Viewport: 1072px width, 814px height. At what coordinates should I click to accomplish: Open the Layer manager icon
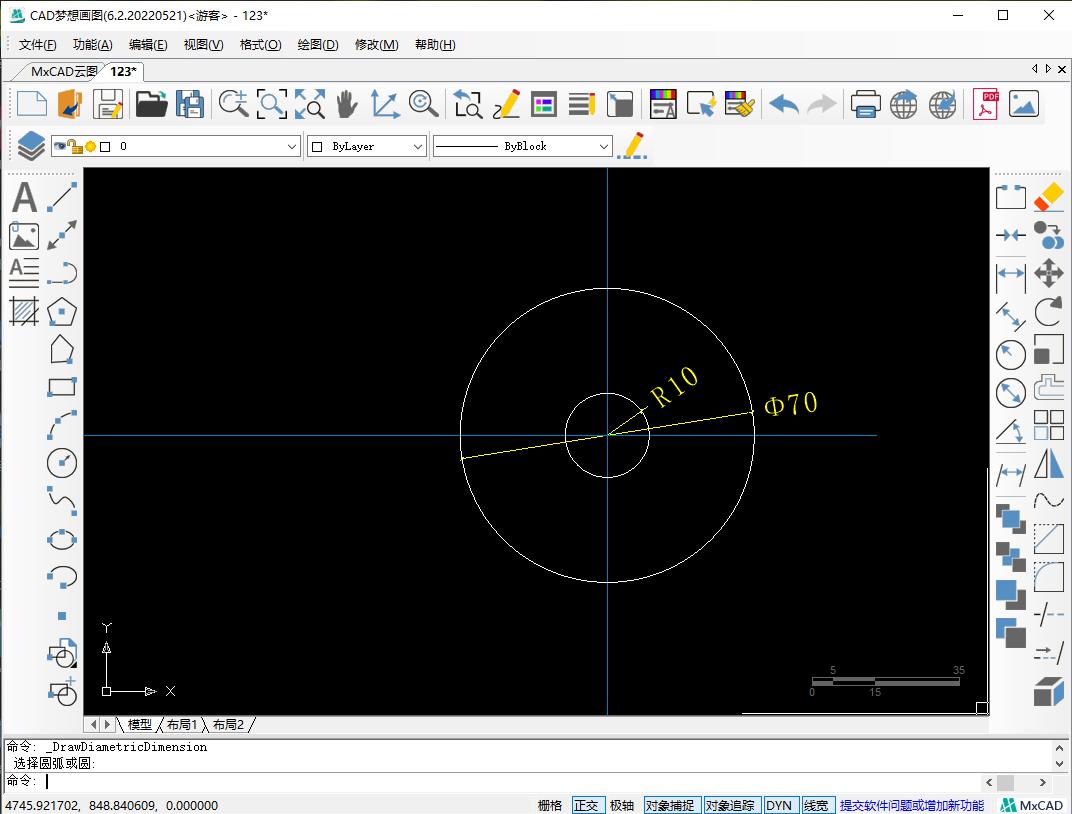coord(31,146)
